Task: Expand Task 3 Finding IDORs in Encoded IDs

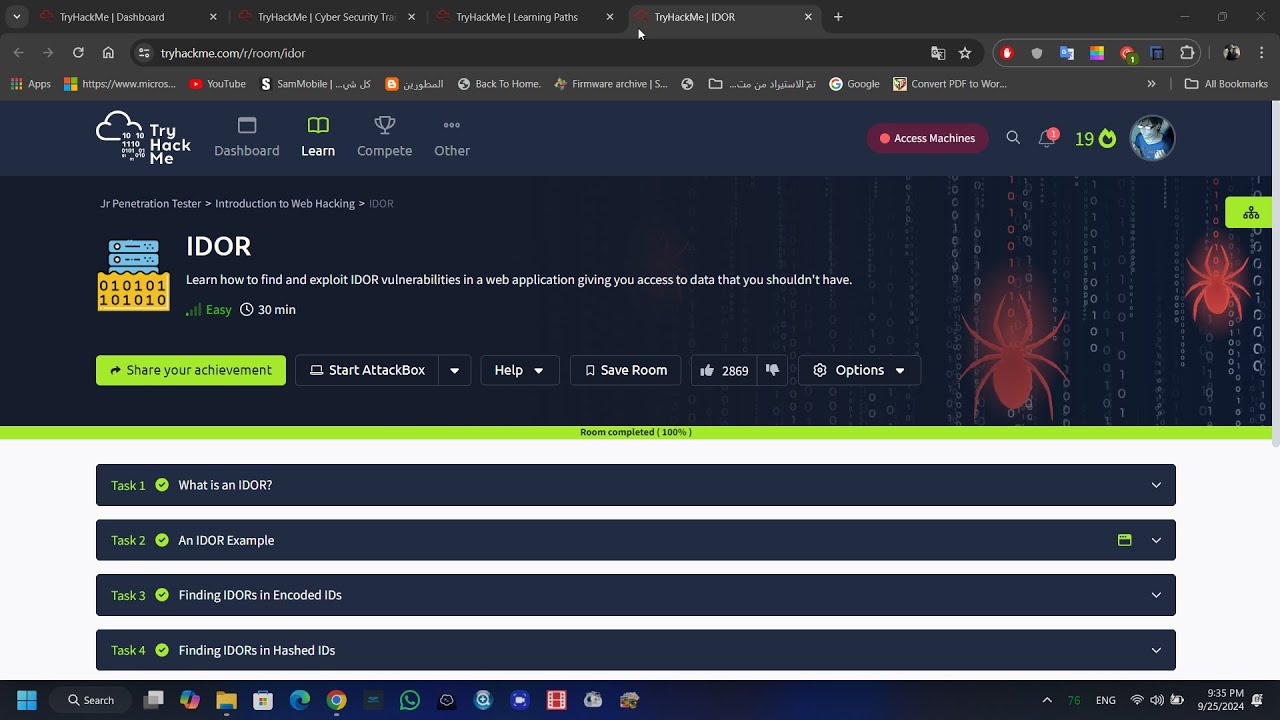Action: [636, 595]
